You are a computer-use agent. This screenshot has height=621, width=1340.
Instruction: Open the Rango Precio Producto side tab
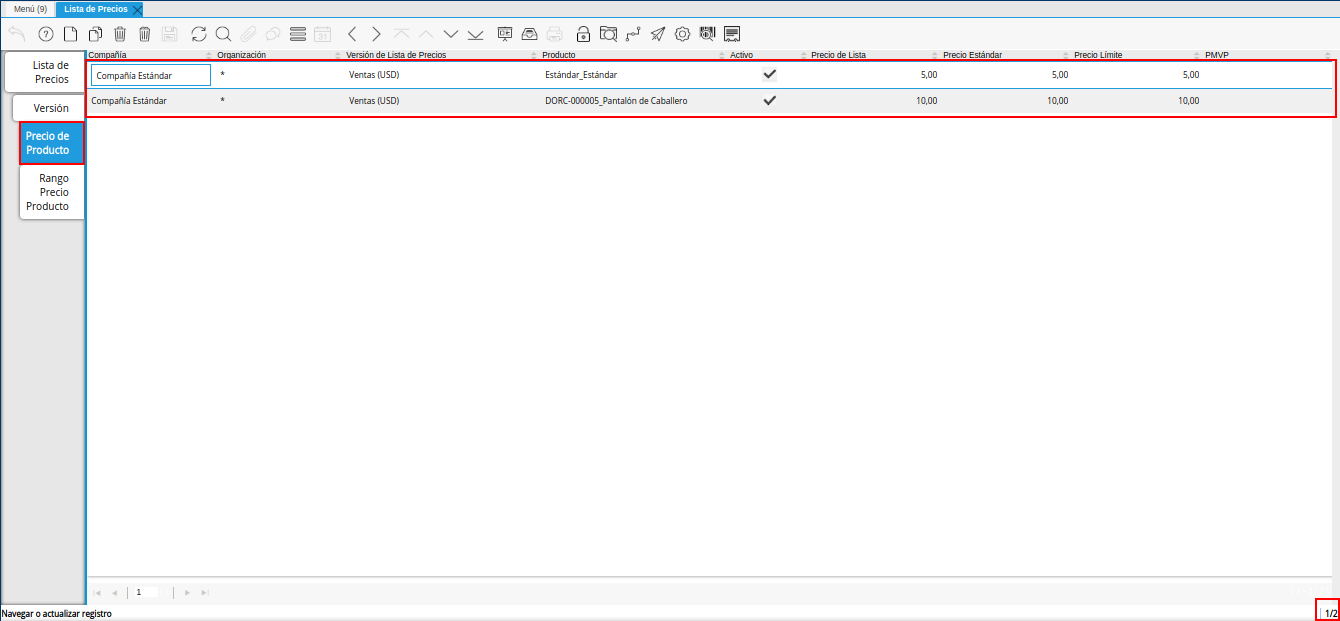click(x=51, y=192)
